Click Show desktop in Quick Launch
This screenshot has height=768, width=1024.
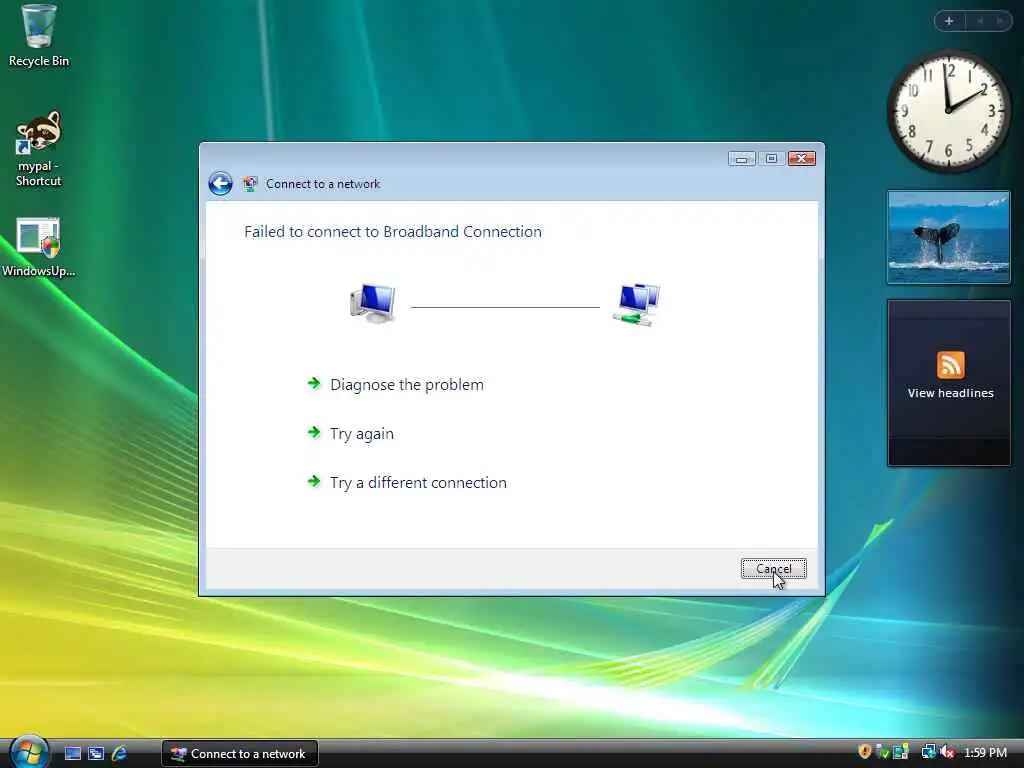(72, 754)
